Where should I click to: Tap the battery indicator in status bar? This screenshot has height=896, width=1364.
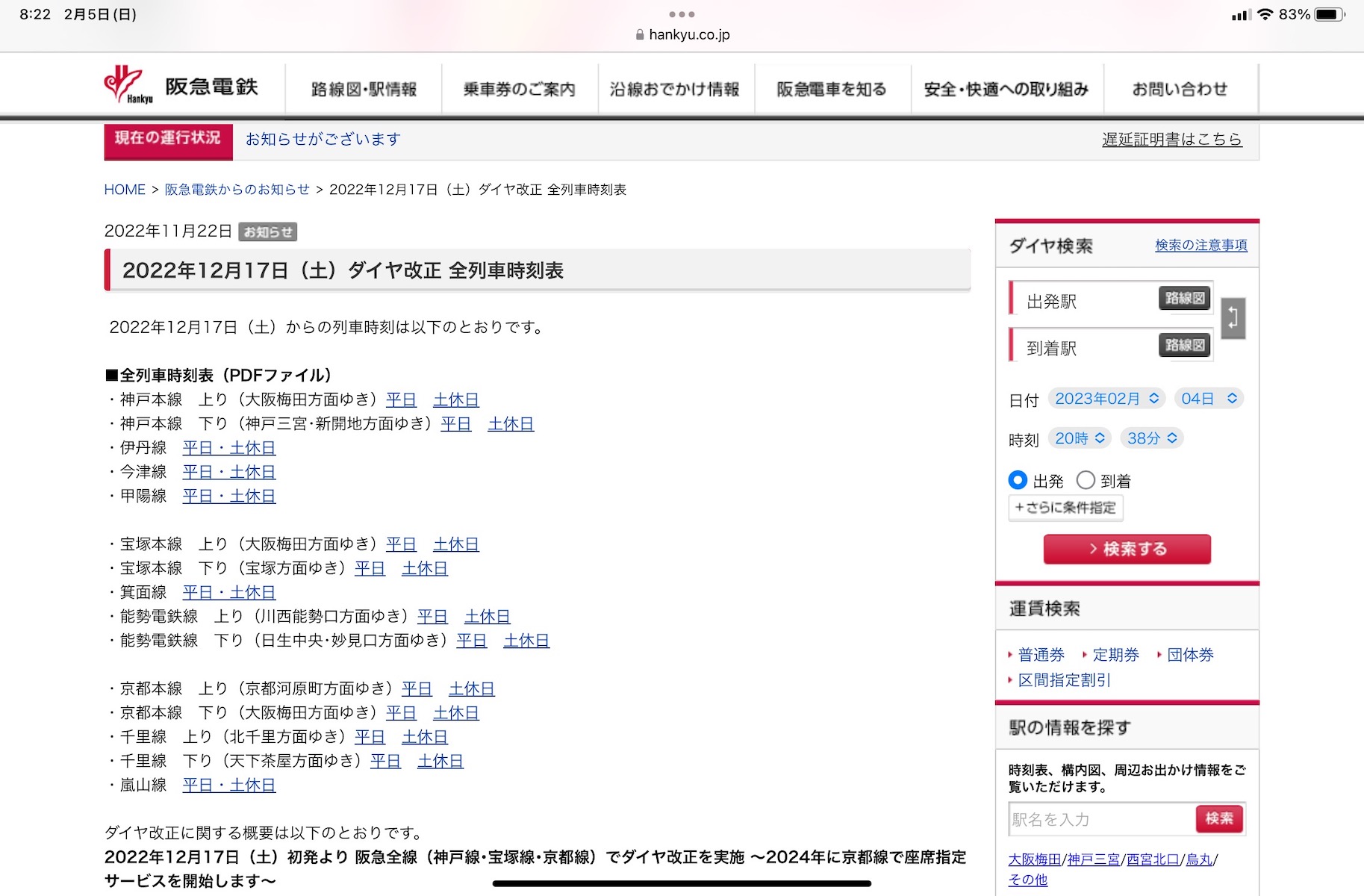[x=1330, y=14]
